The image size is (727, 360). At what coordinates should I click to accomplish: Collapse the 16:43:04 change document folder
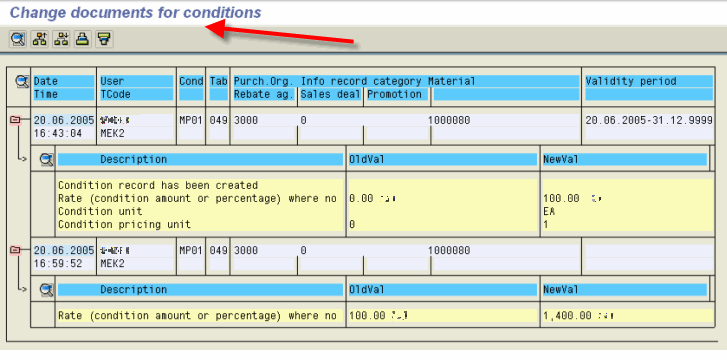15,120
